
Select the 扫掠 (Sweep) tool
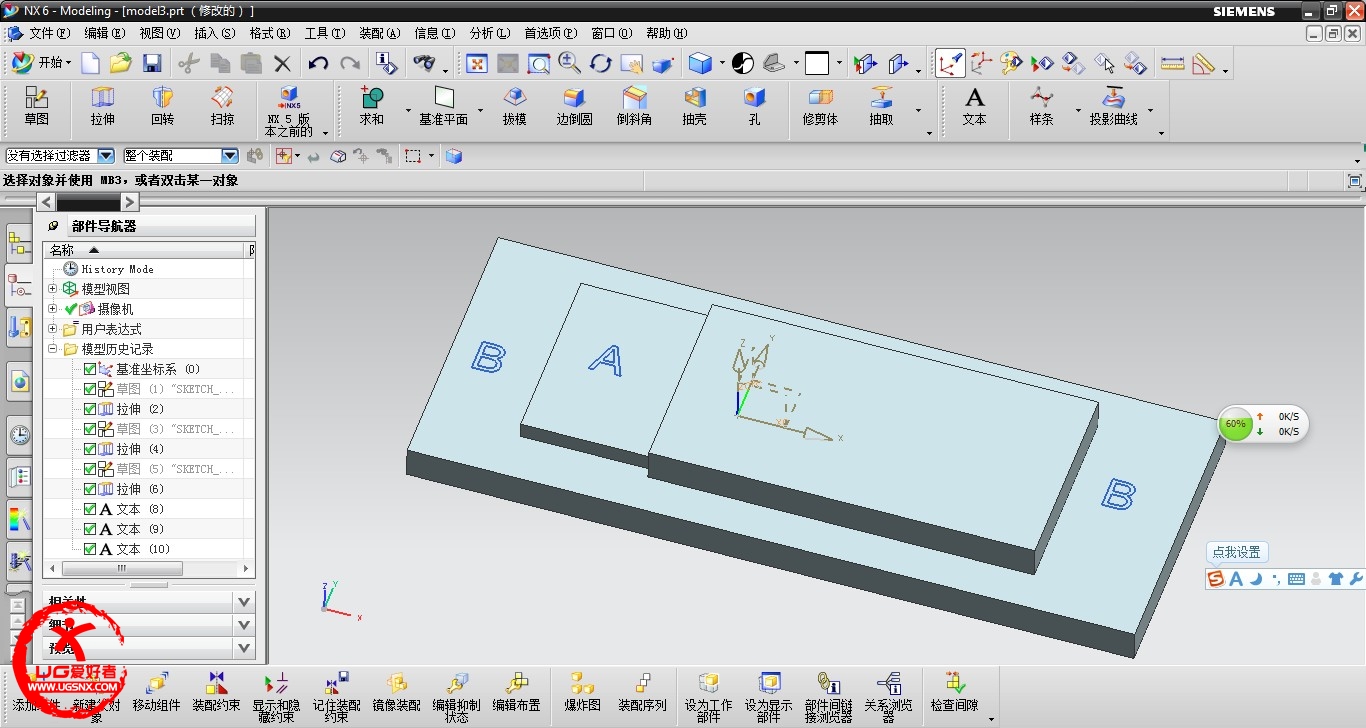point(222,107)
